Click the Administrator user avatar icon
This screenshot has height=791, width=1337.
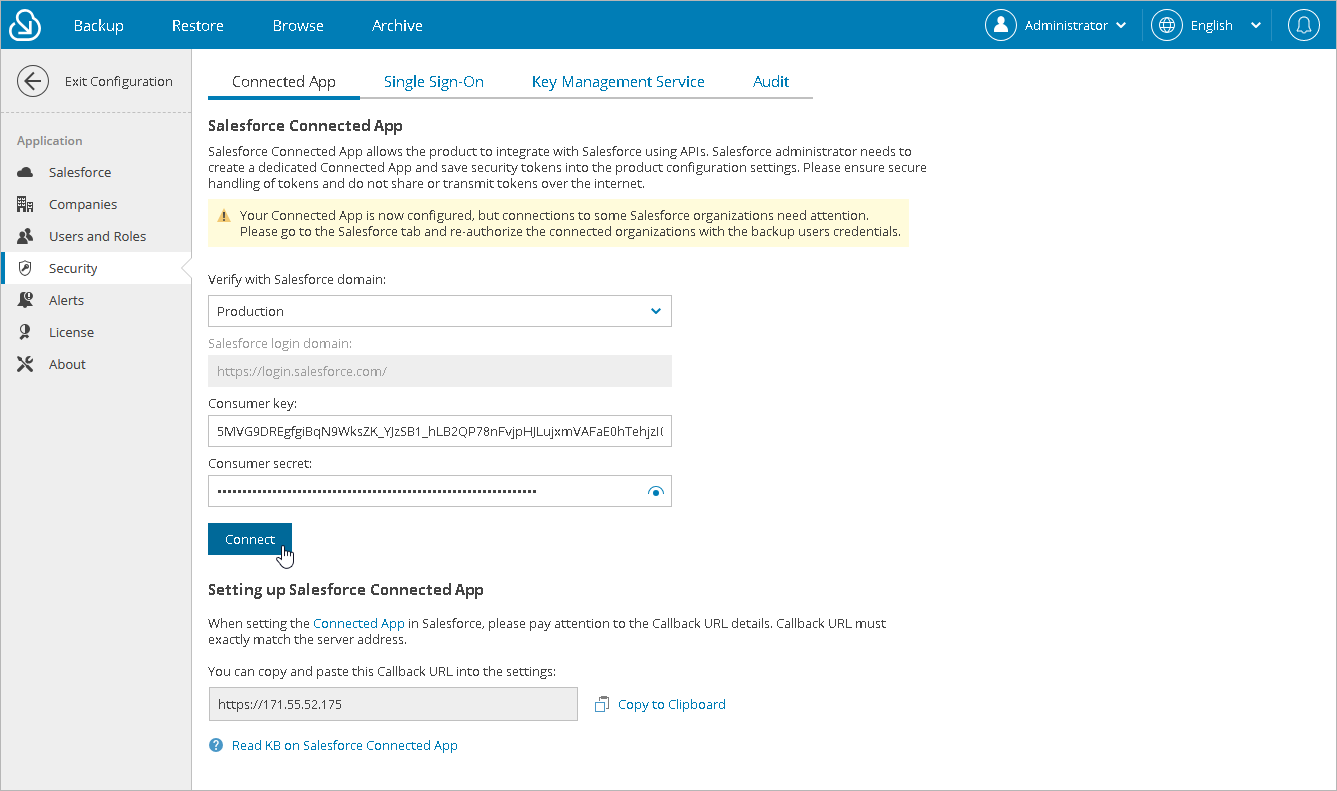(x=1001, y=25)
